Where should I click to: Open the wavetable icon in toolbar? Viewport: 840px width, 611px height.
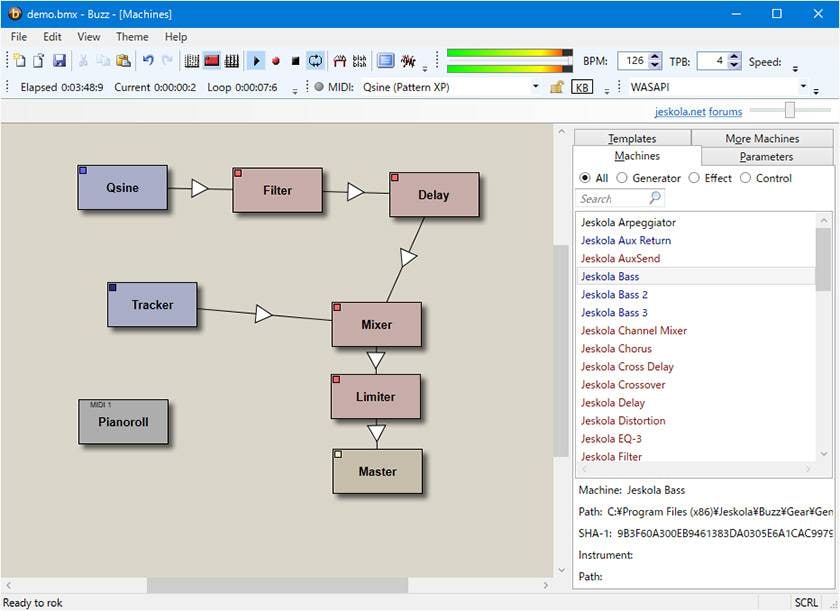[x=340, y=61]
